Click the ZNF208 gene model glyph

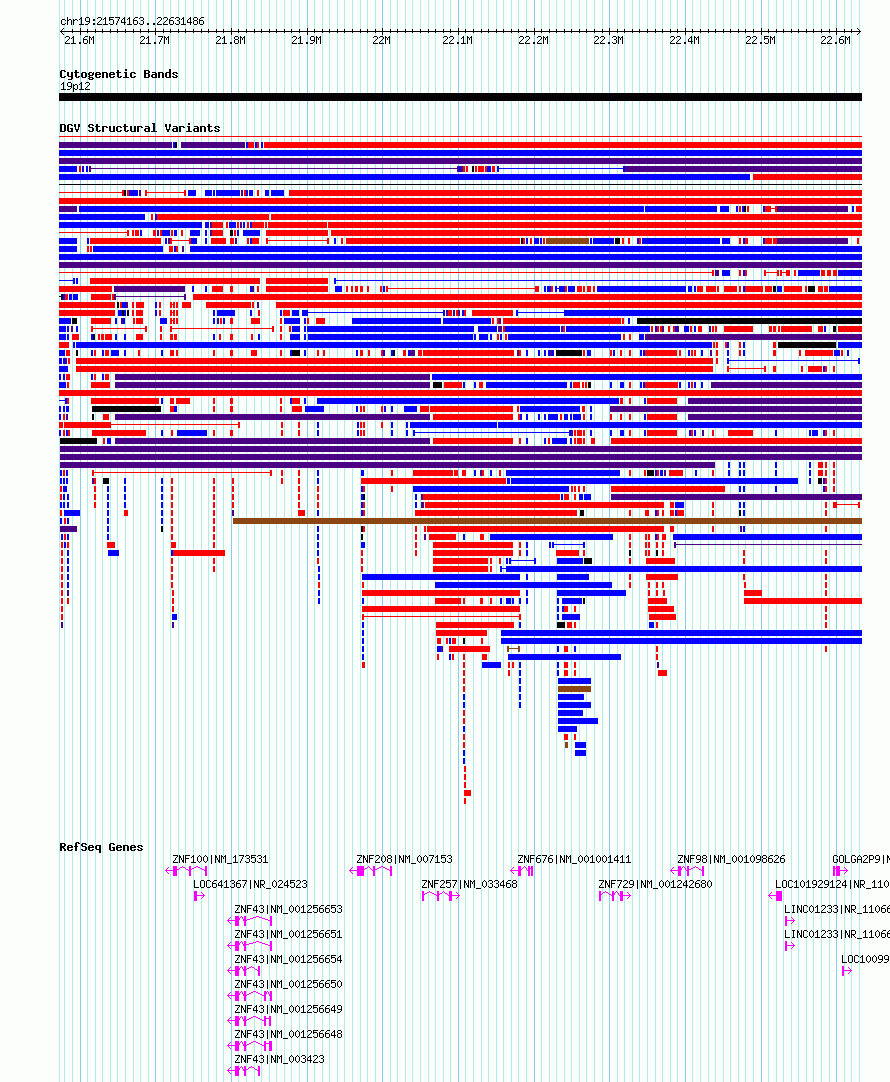coord(370,871)
